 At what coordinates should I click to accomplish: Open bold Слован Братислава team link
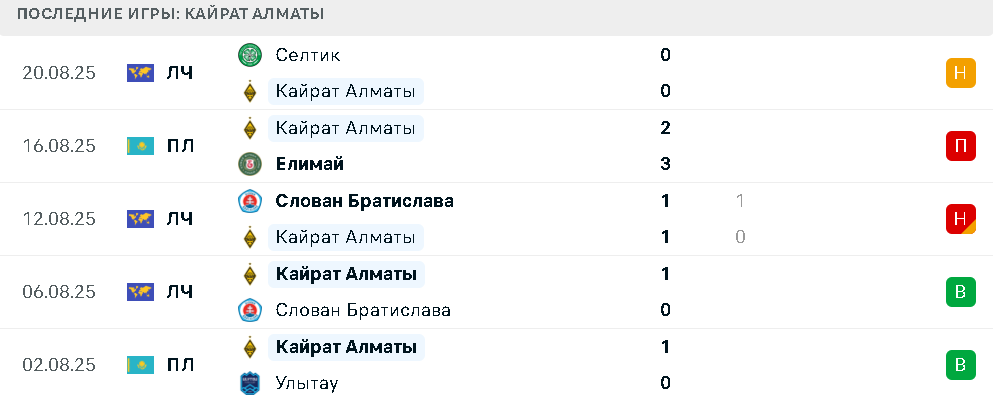[x=365, y=201]
